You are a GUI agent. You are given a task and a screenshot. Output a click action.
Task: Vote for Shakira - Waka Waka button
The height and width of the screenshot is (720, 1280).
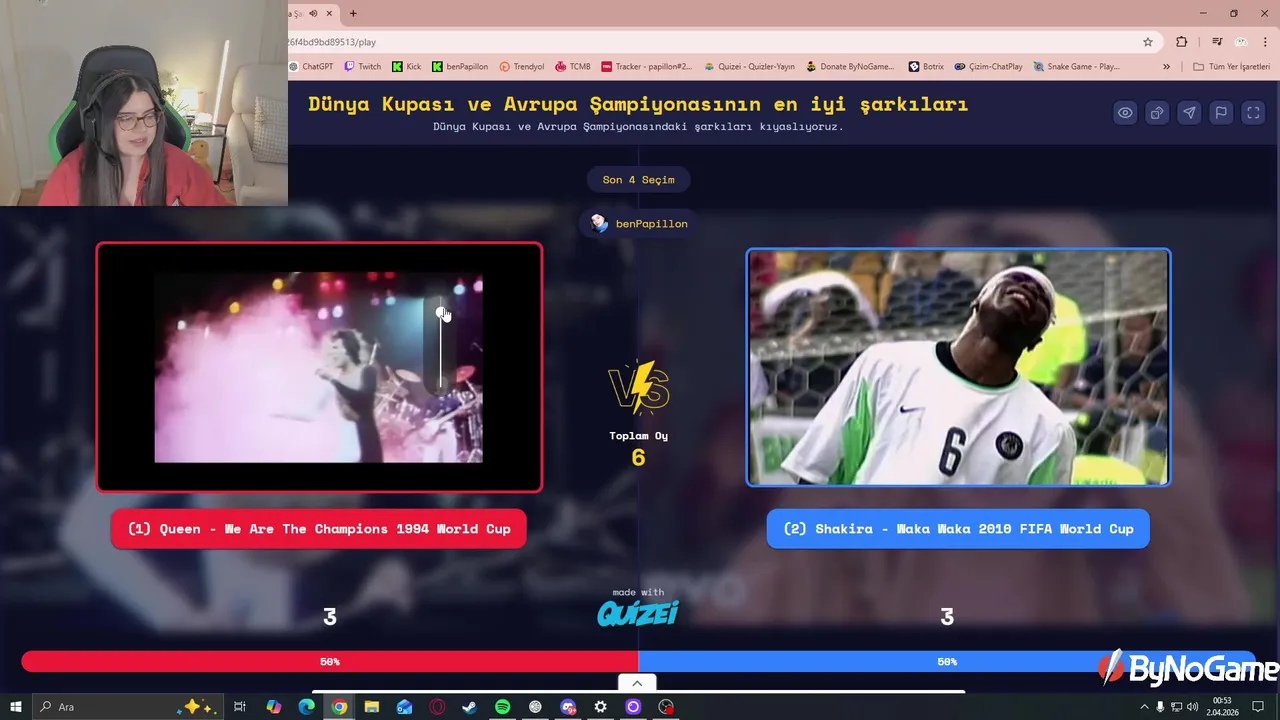tap(958, 529)
